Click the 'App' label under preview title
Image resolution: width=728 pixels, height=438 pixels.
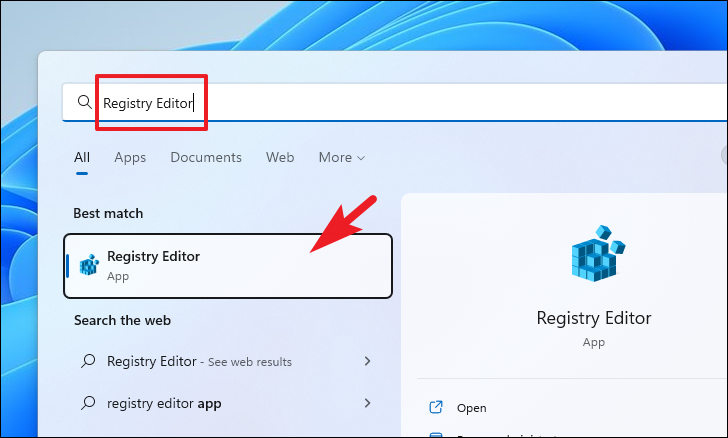pyautogui.click(x=594, y=342)
